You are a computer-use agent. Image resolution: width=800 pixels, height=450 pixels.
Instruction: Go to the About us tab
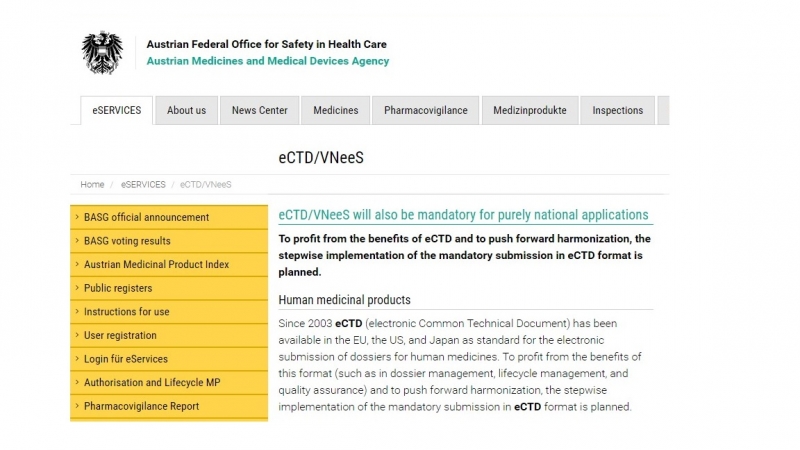pyautogui.click(x=186, y=110)
